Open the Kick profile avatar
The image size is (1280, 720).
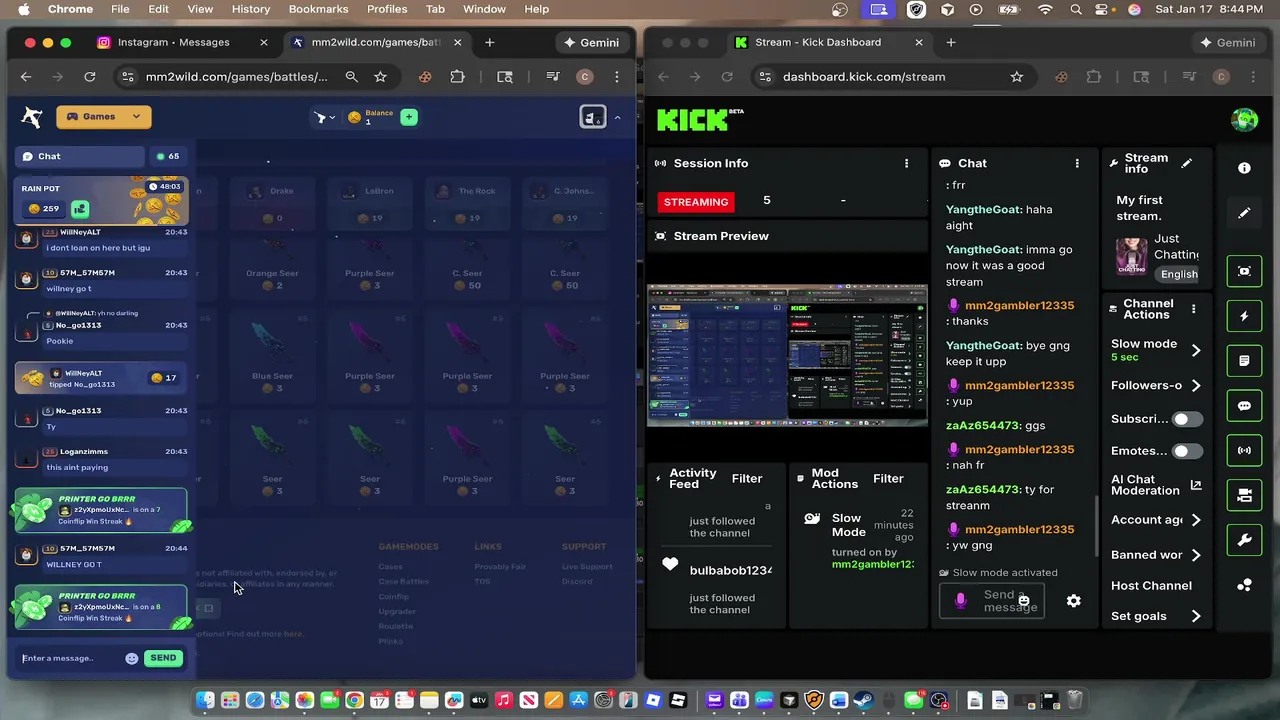(1244, 119)
